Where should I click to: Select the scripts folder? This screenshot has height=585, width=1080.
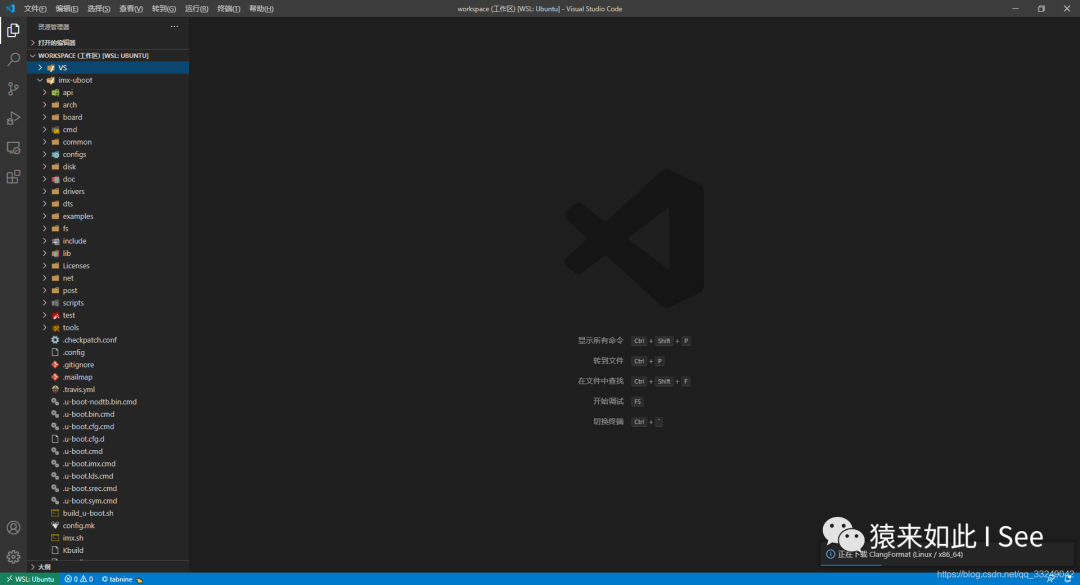click(108, 303)
